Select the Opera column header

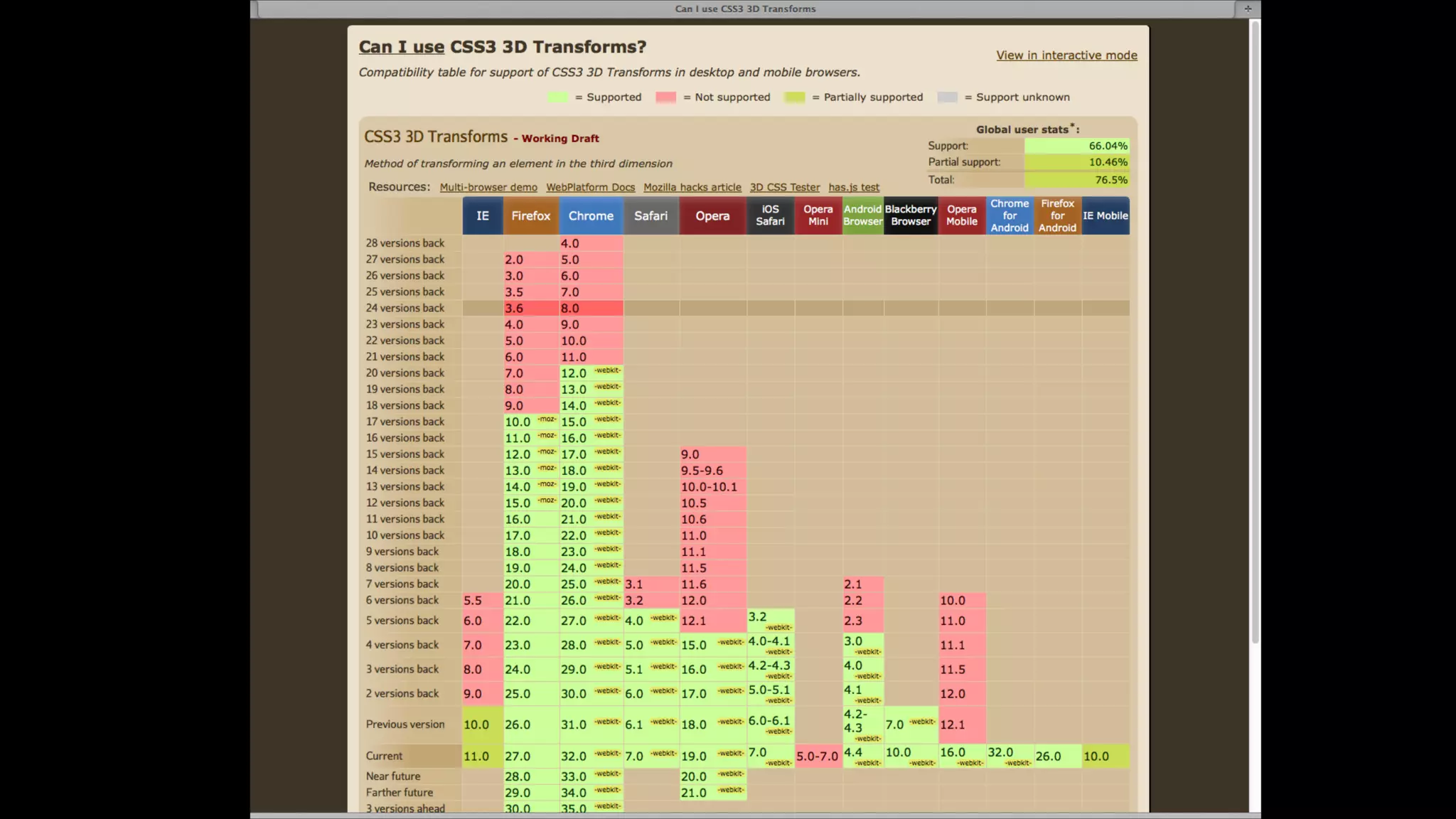click(x=712, y=216)
